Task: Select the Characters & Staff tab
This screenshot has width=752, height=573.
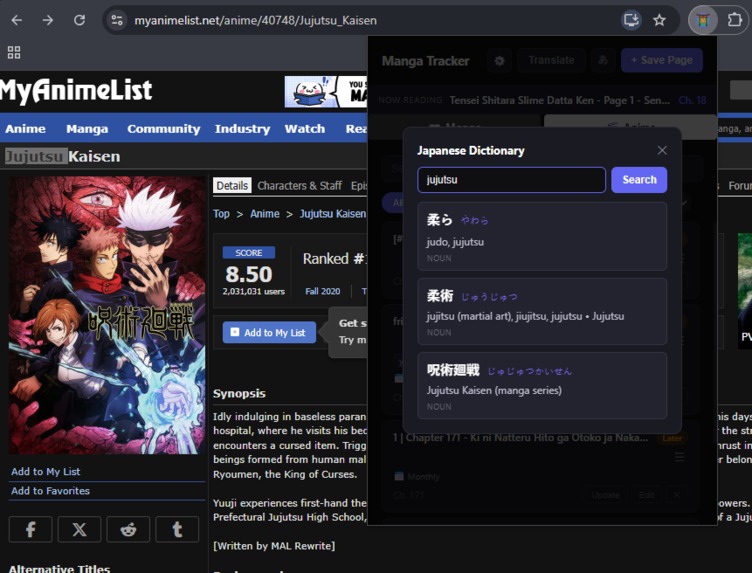Action: coord(300,186)
